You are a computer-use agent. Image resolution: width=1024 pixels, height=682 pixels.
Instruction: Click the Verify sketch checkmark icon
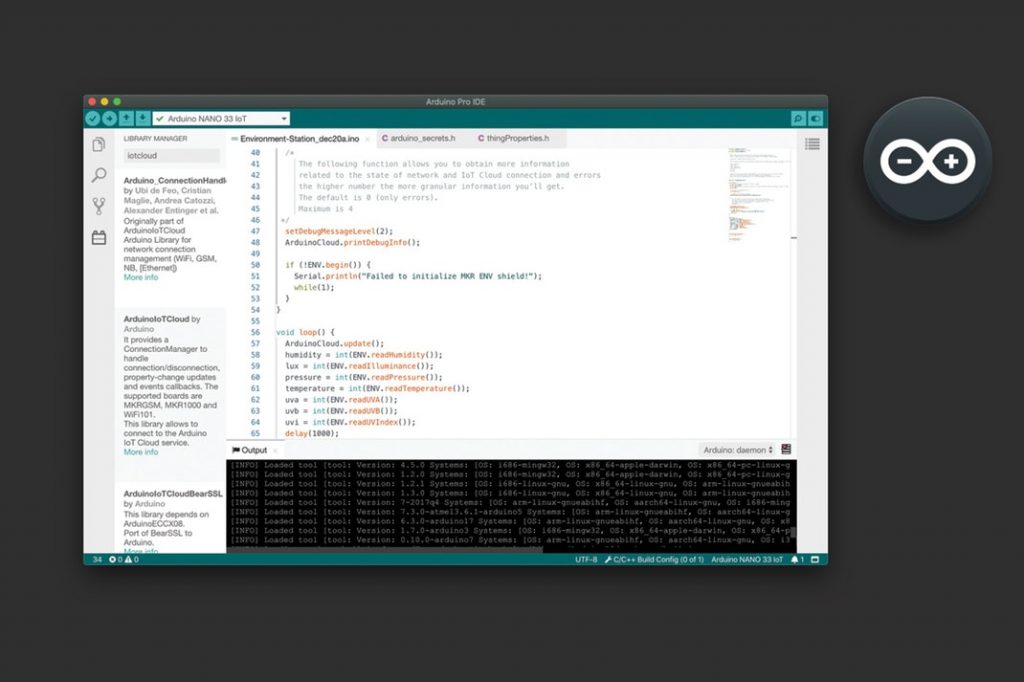pyautogui.click(x=92, y=118)
